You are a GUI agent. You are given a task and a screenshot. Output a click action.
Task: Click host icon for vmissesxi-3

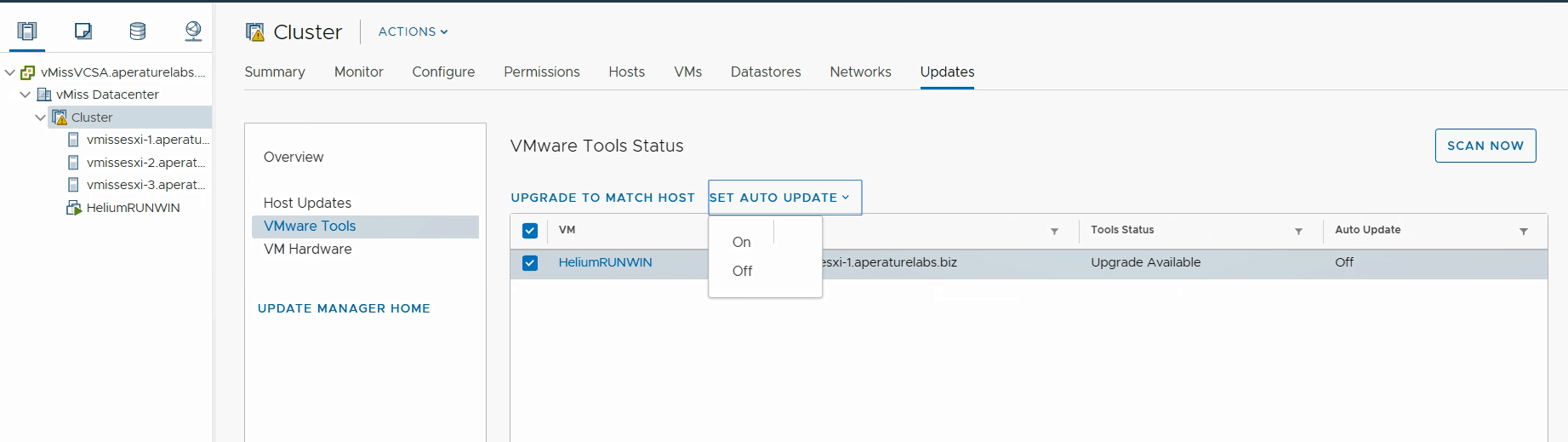pos(73,185)
